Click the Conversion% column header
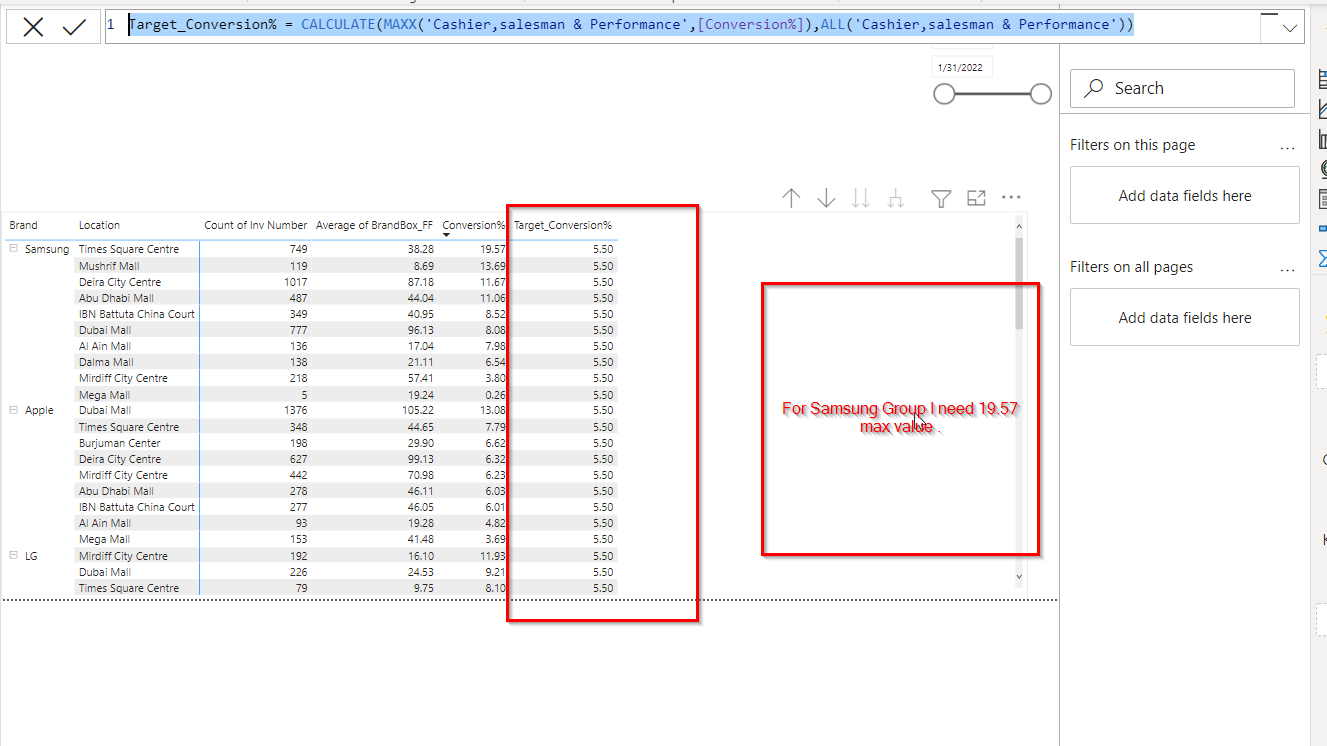Viewport: 1327px width, 746px height. [x=474, y=225]
